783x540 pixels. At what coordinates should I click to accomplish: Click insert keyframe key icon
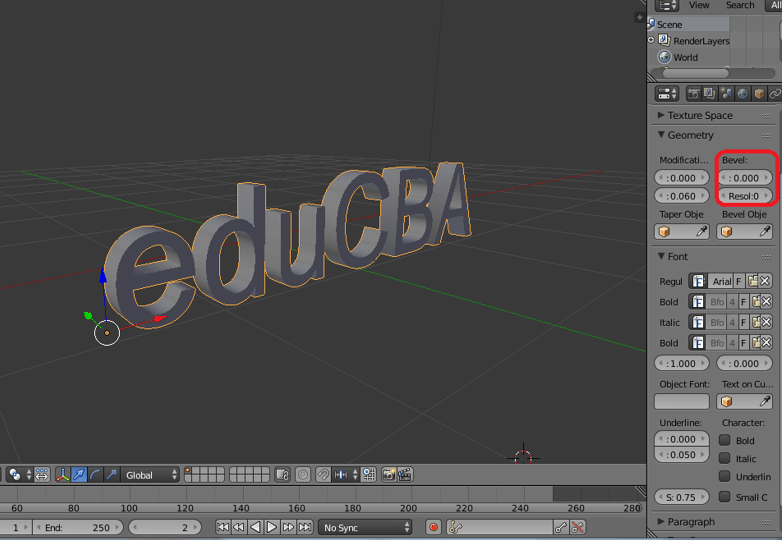pyautogui.click(x=561, y=527)
